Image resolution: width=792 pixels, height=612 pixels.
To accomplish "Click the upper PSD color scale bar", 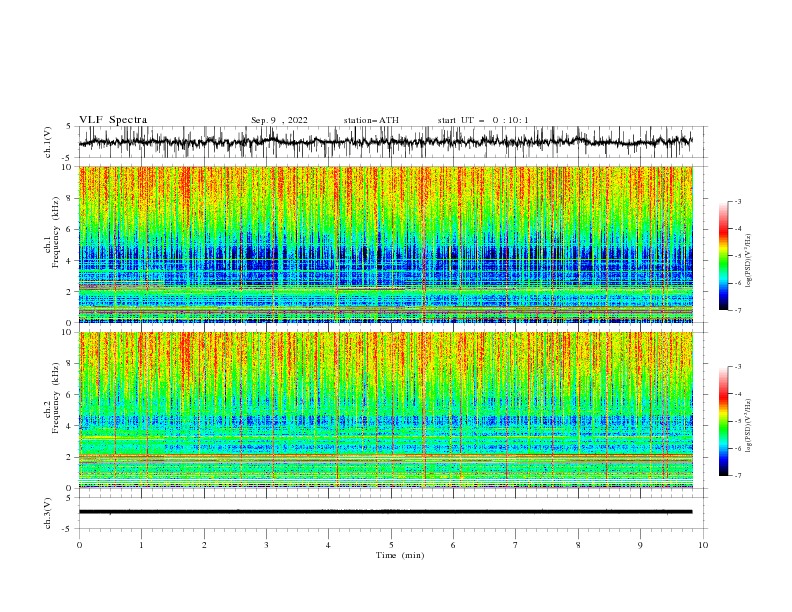I will tap(723, 256).
